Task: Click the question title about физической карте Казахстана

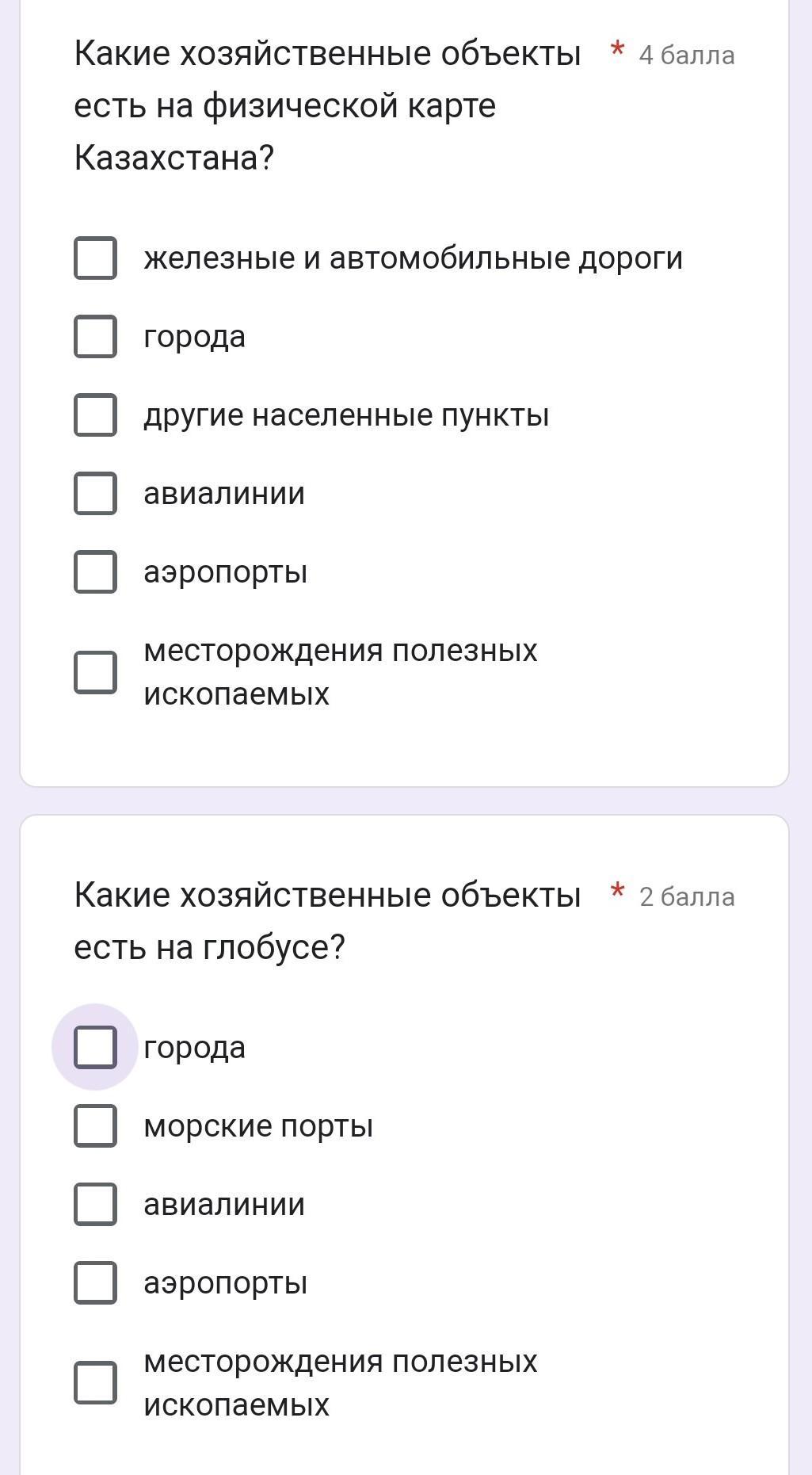Action: [x=327, y=105]
